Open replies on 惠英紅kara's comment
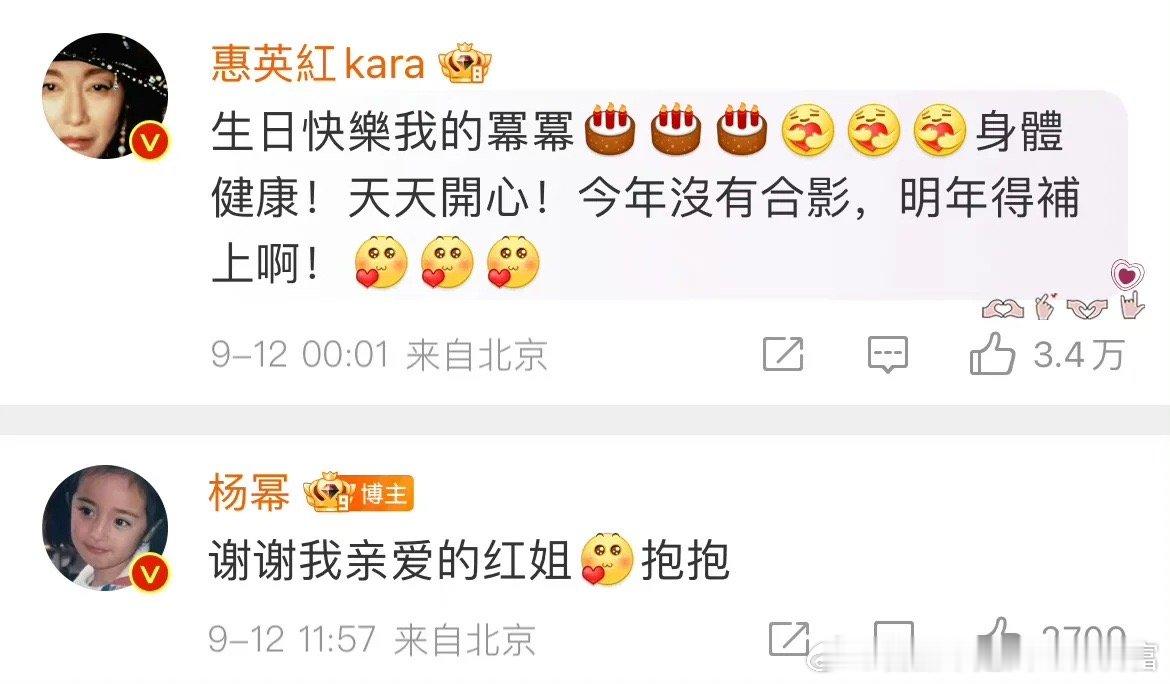Viewport: 1170px width, 684px height. (887, 354)
